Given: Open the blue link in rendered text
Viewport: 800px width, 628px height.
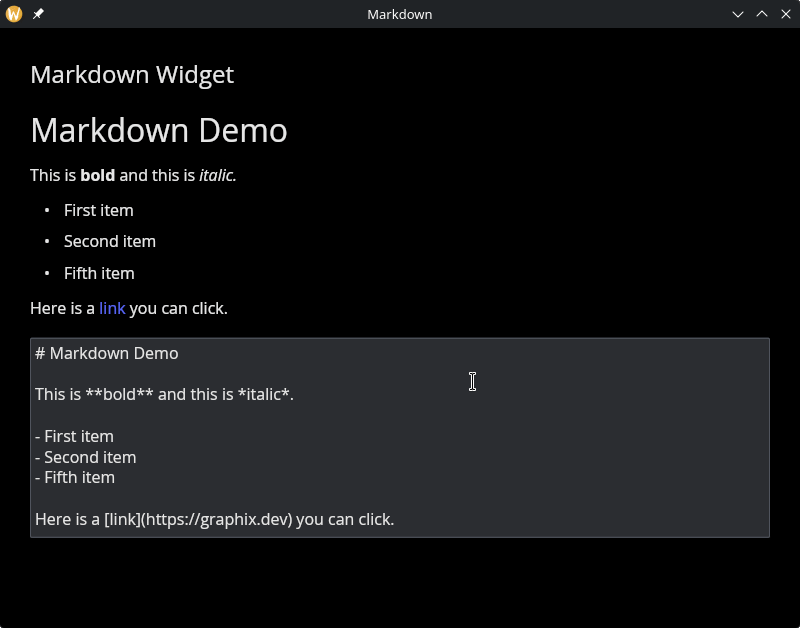Looking at the screenshot, I should coord(110,308).
